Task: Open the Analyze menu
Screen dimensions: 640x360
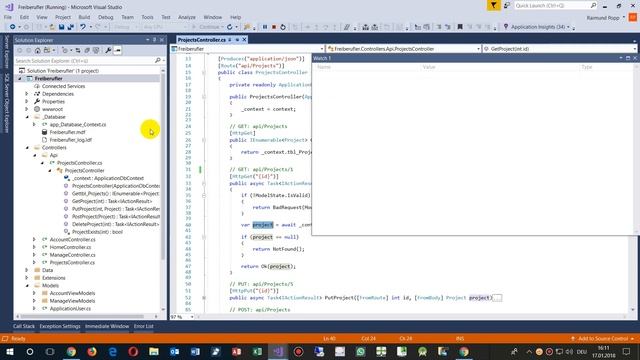Action: pyautogui.click(x=187, y=17)
